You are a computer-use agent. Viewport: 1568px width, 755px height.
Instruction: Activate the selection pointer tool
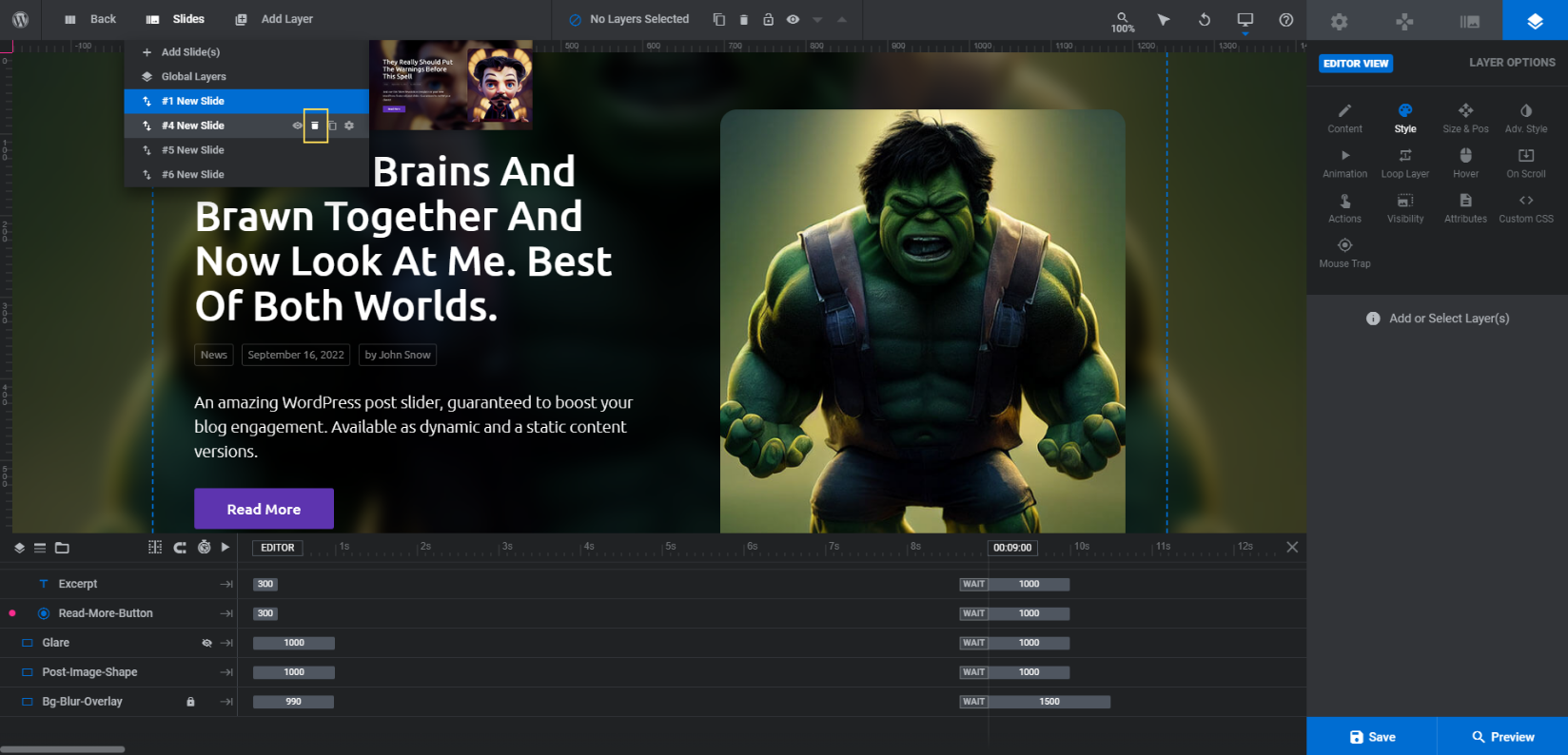point(1164,19)
